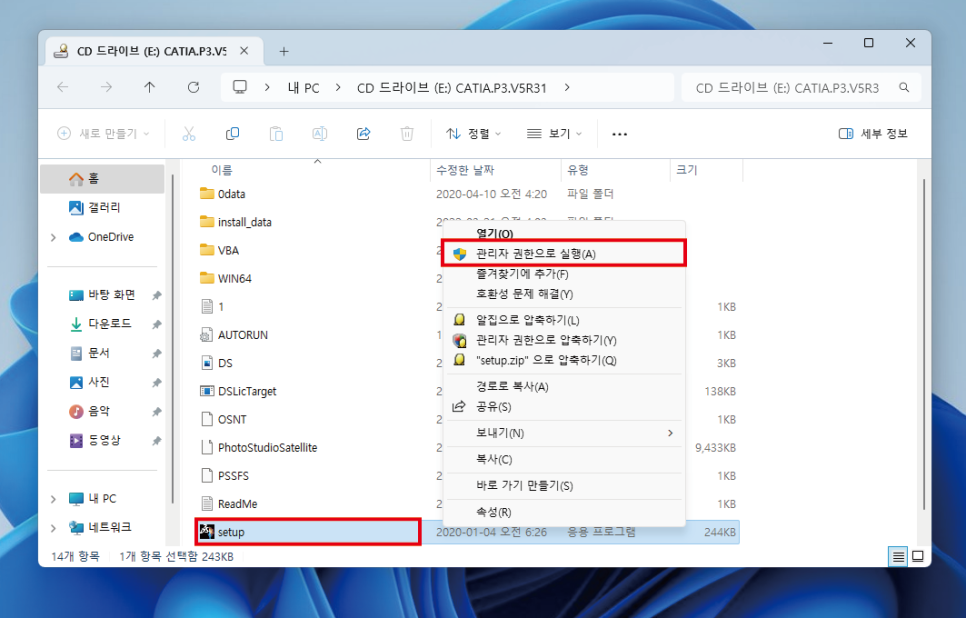Sort by the 수정한 날짜 column header

(465, 170)
